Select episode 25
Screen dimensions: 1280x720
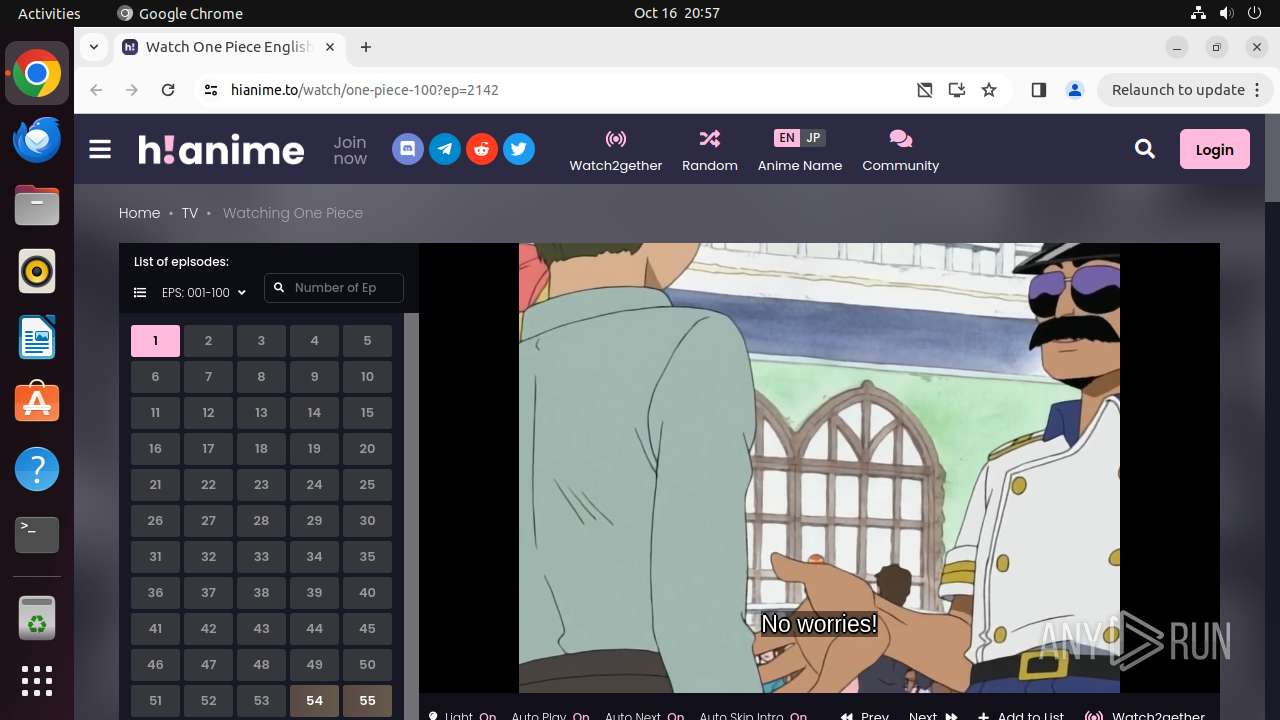367,485
